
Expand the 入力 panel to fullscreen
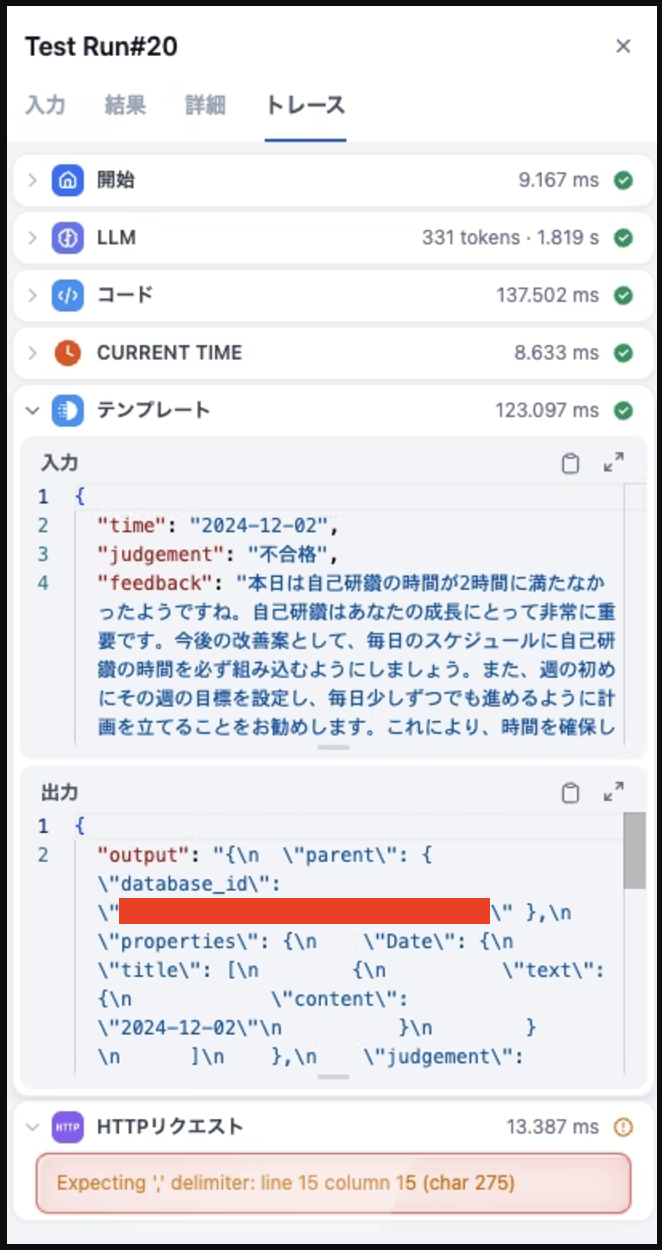click(614, 463)
